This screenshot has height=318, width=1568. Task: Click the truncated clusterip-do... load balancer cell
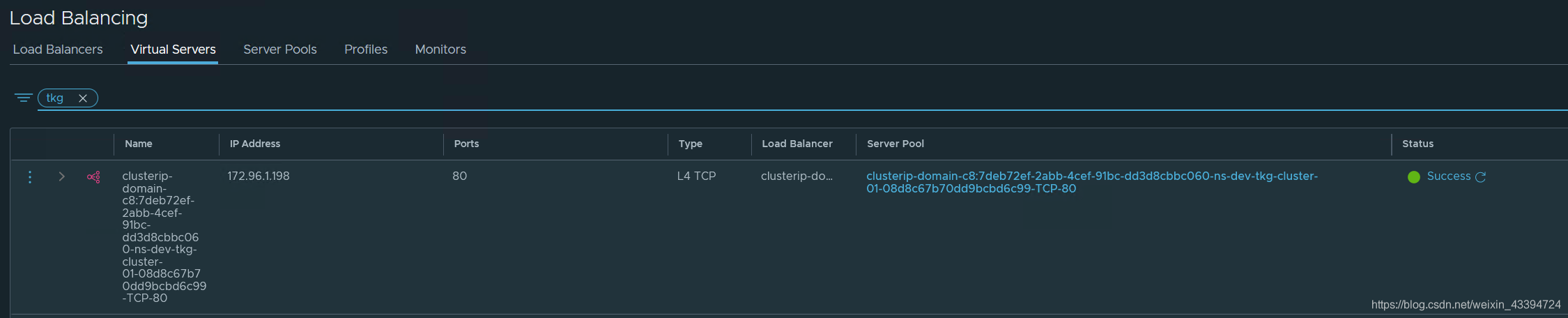(797, 176)
